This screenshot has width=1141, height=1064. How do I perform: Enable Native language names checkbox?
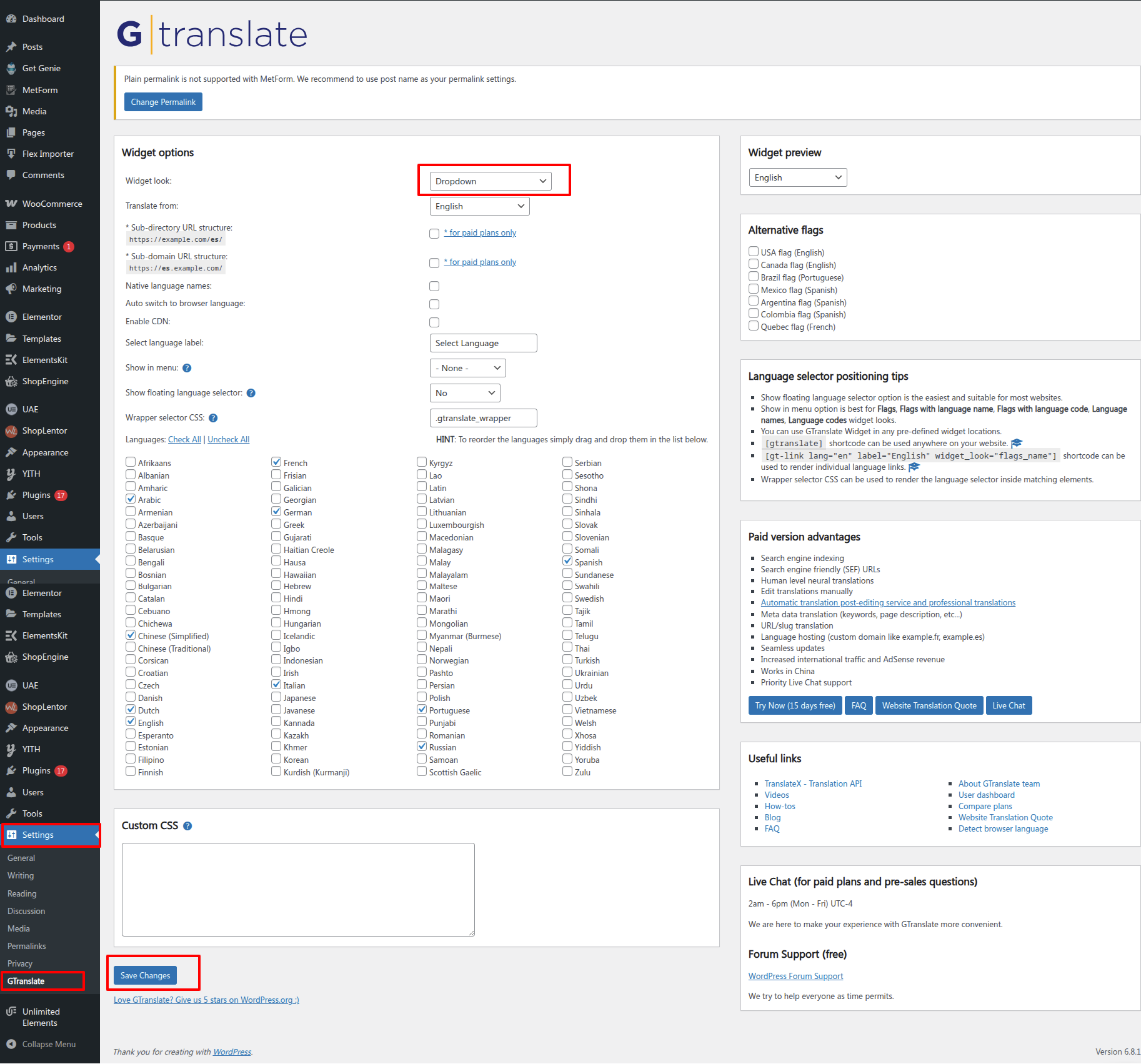(x=434, y=286)
